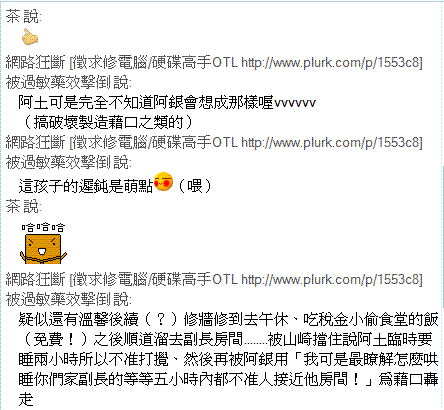Click the first 茶 說 sender name
This screenshot has width=444, height=410.
[23, 17]
